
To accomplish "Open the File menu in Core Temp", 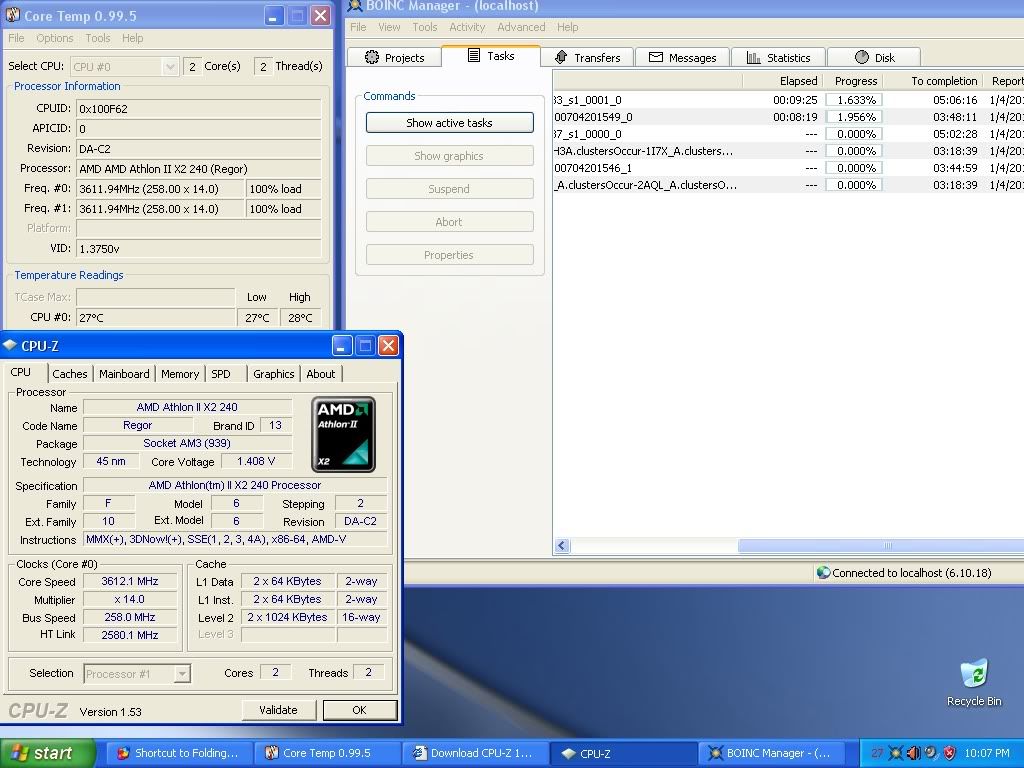I will (16, 38).
